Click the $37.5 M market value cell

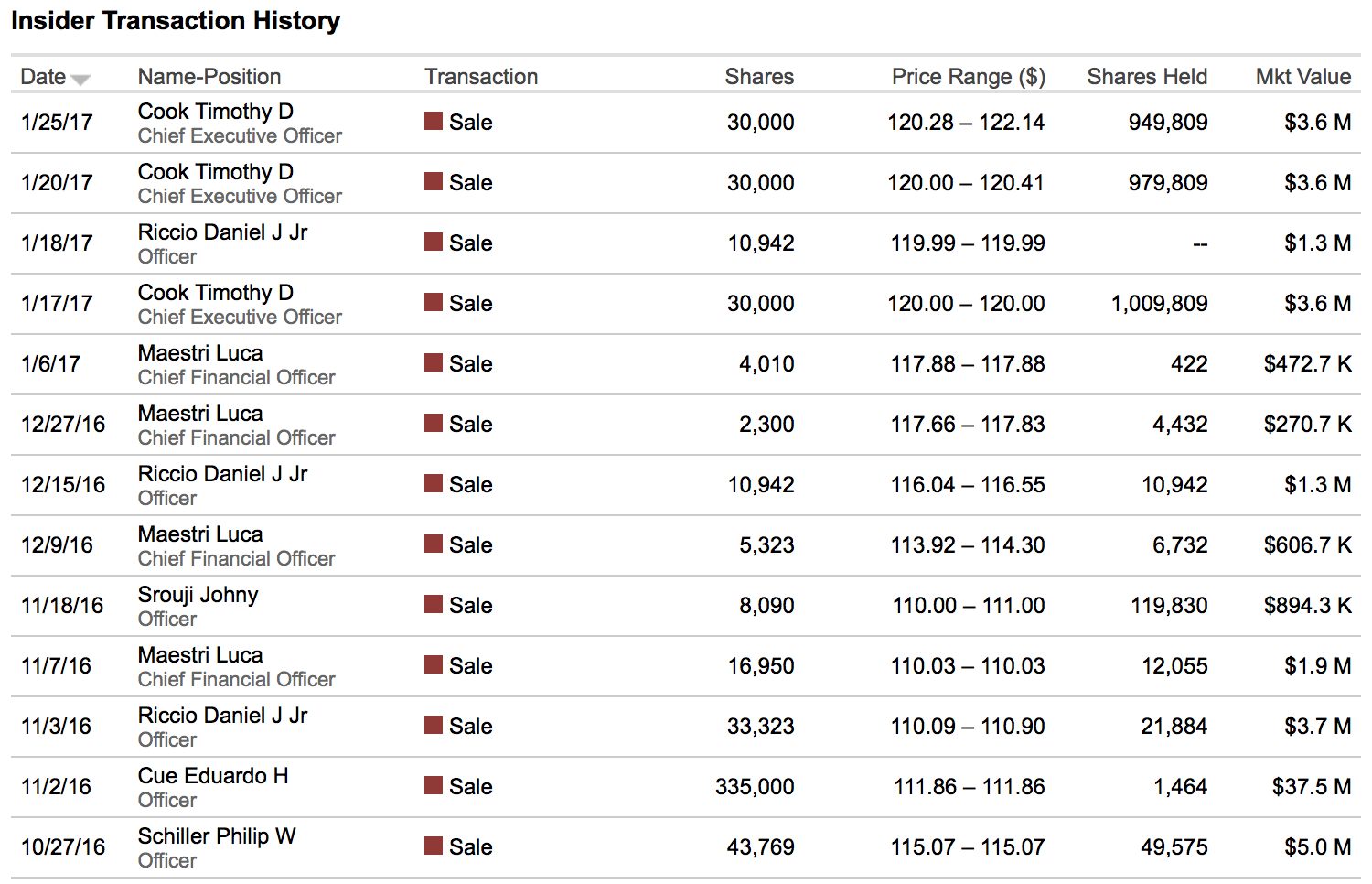[x=1311, y=787]
